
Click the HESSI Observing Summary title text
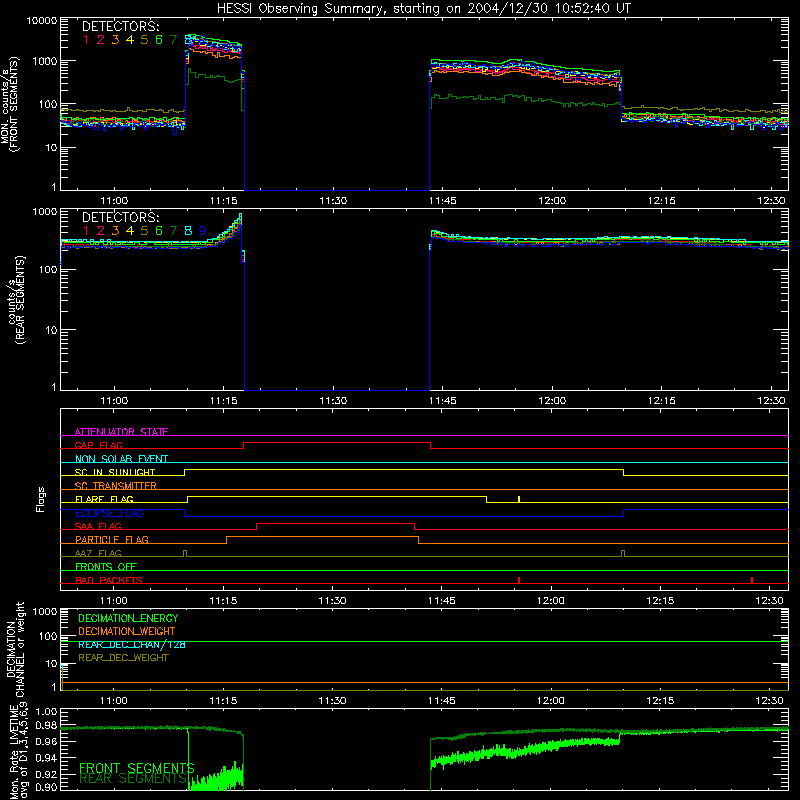click(423, 9)
